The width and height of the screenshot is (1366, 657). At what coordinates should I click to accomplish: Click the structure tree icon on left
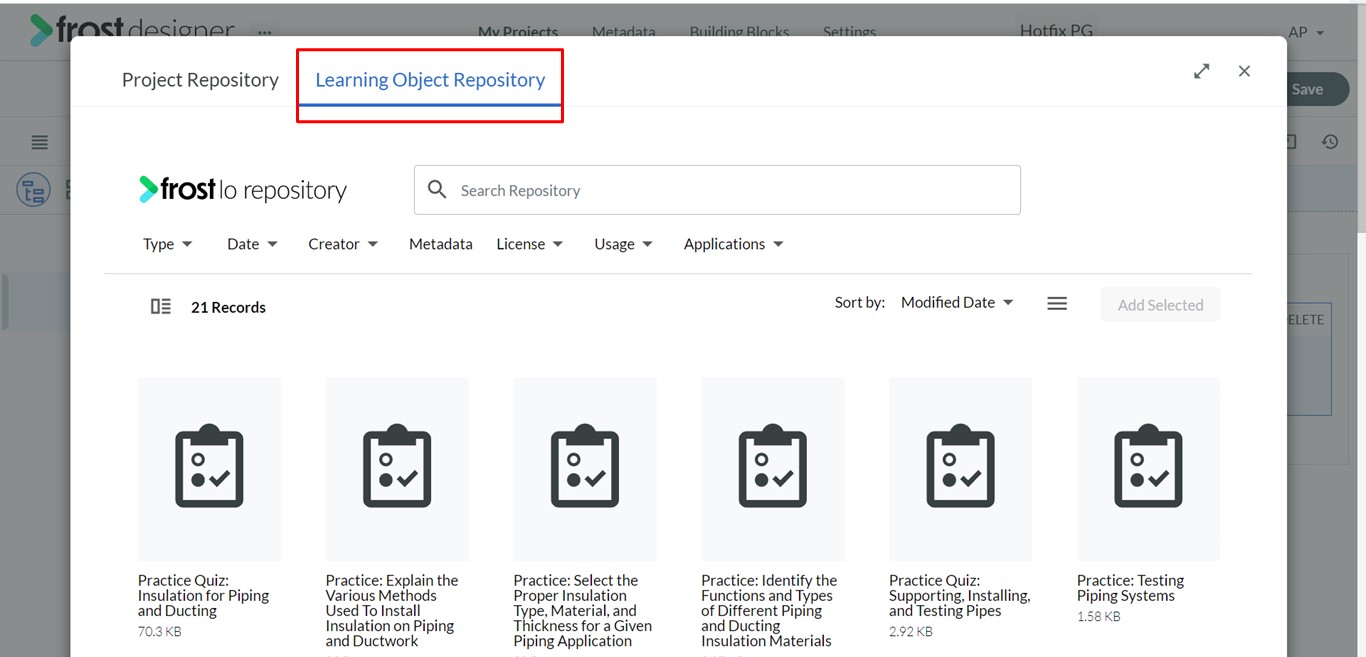33,190
